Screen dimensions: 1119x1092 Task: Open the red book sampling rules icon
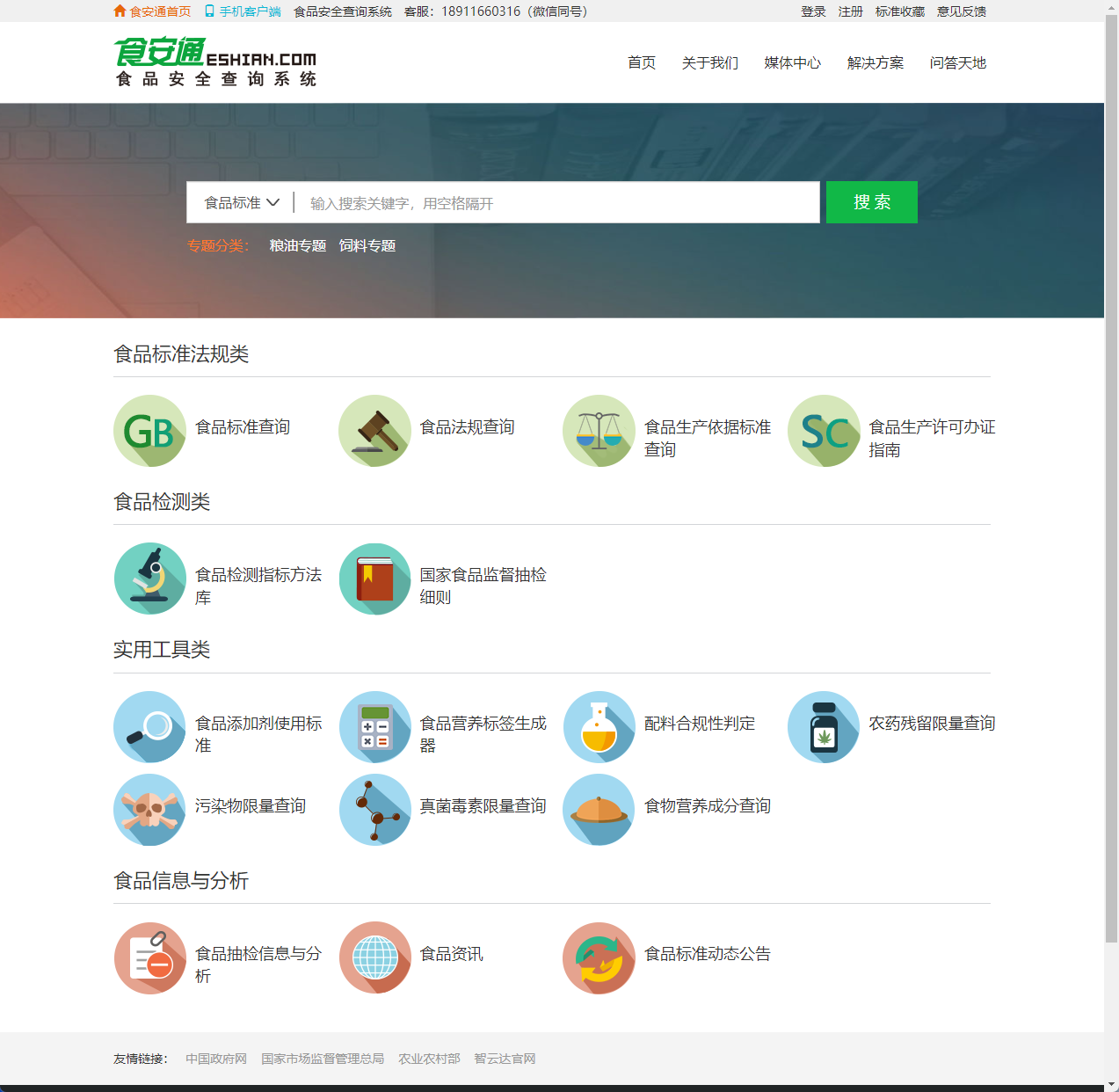(x=374, y=579)
